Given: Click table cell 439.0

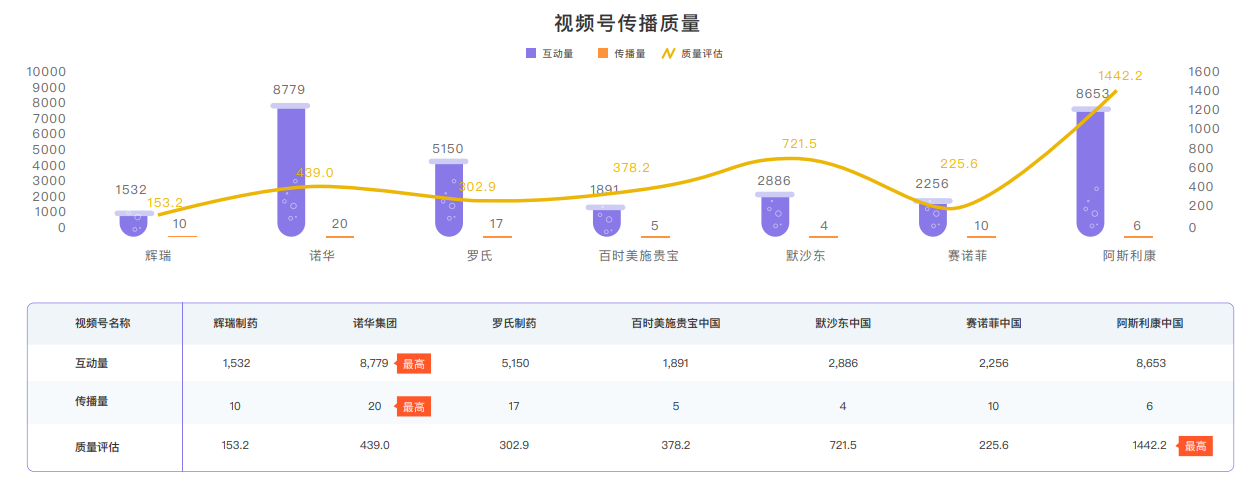Looking at the screenshot, I should 374,445.
